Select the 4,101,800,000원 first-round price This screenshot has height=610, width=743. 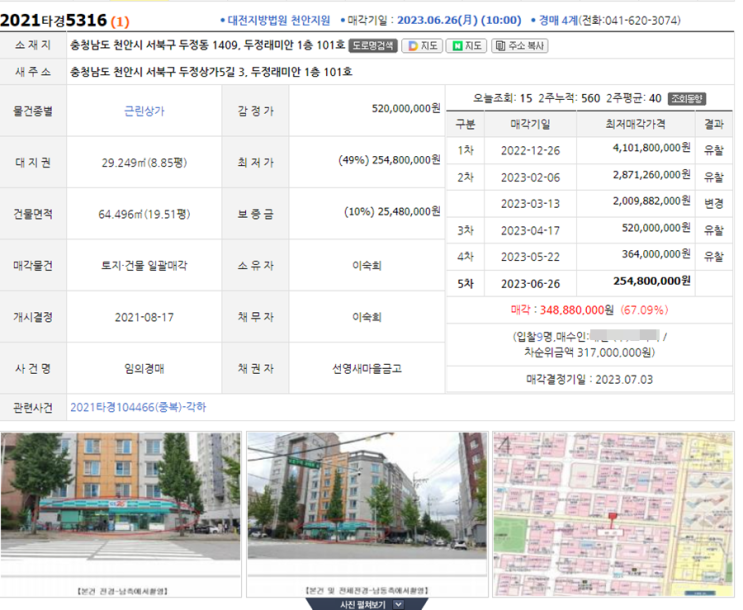click(x=652, y=148)
